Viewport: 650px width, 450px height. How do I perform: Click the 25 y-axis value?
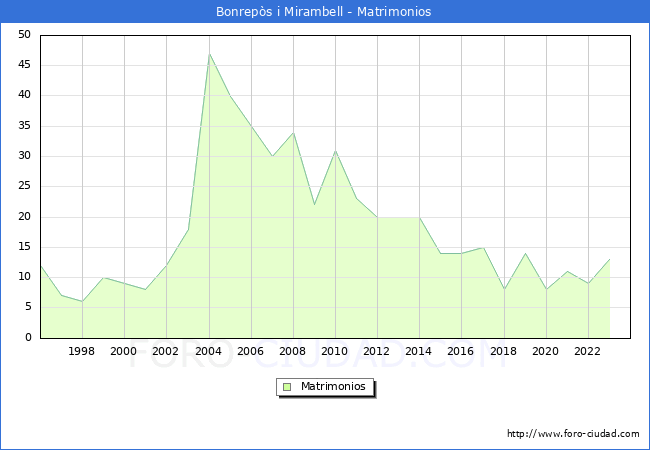click(x=24, y=186)
